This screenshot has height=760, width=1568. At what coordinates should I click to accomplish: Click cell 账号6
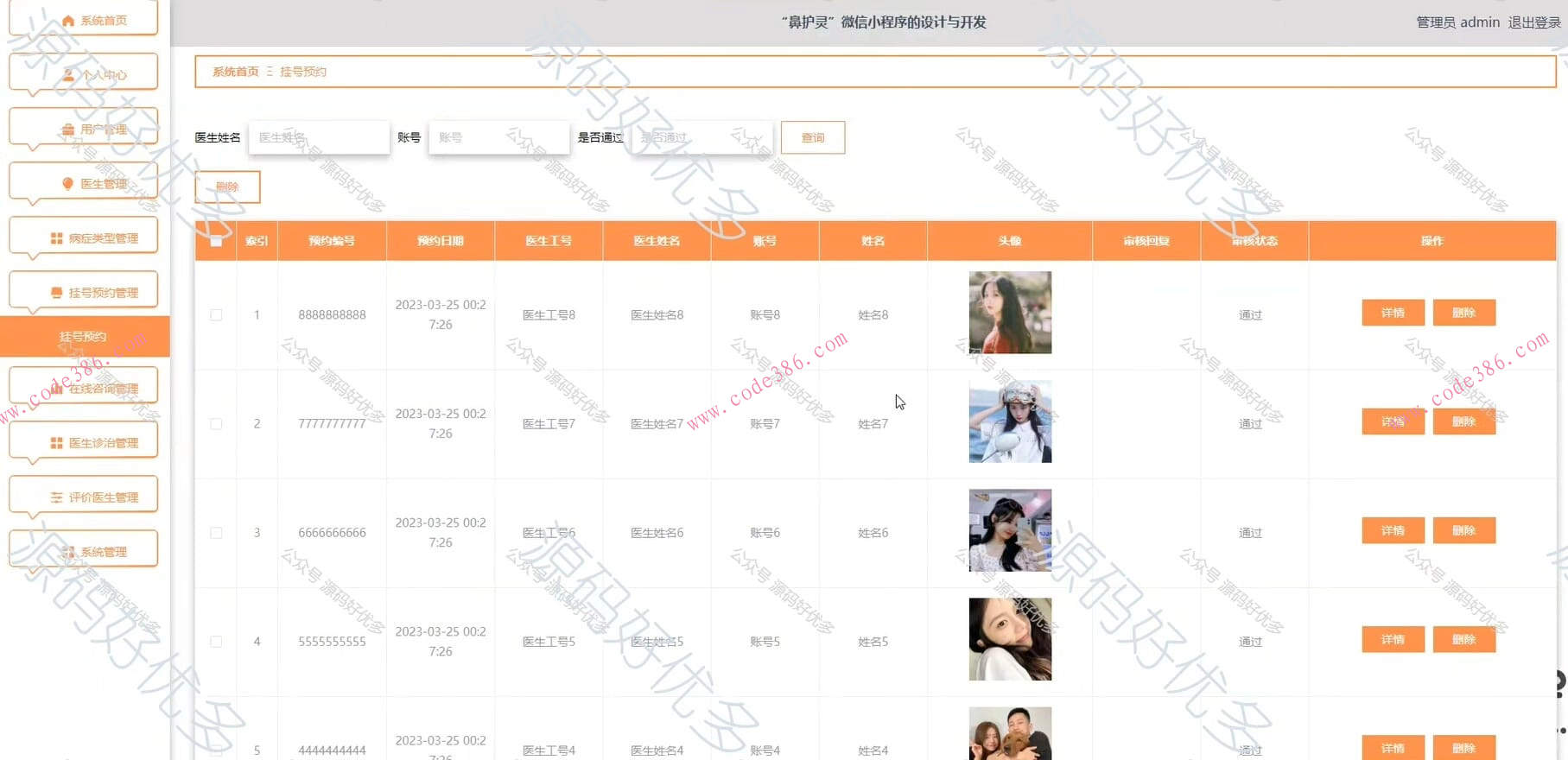click(765, 533)
